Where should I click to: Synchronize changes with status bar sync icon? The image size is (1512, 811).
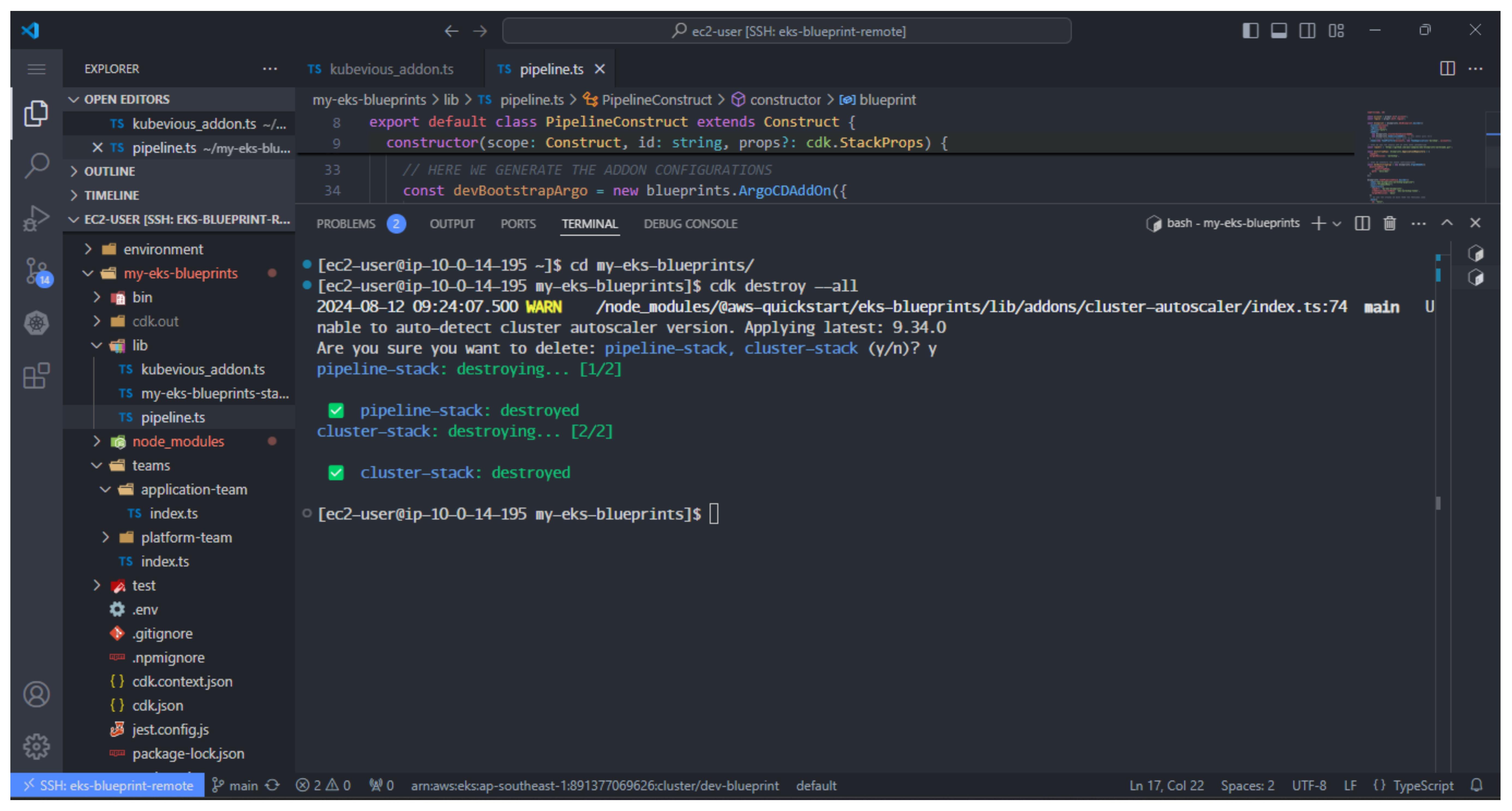[273, 786]
